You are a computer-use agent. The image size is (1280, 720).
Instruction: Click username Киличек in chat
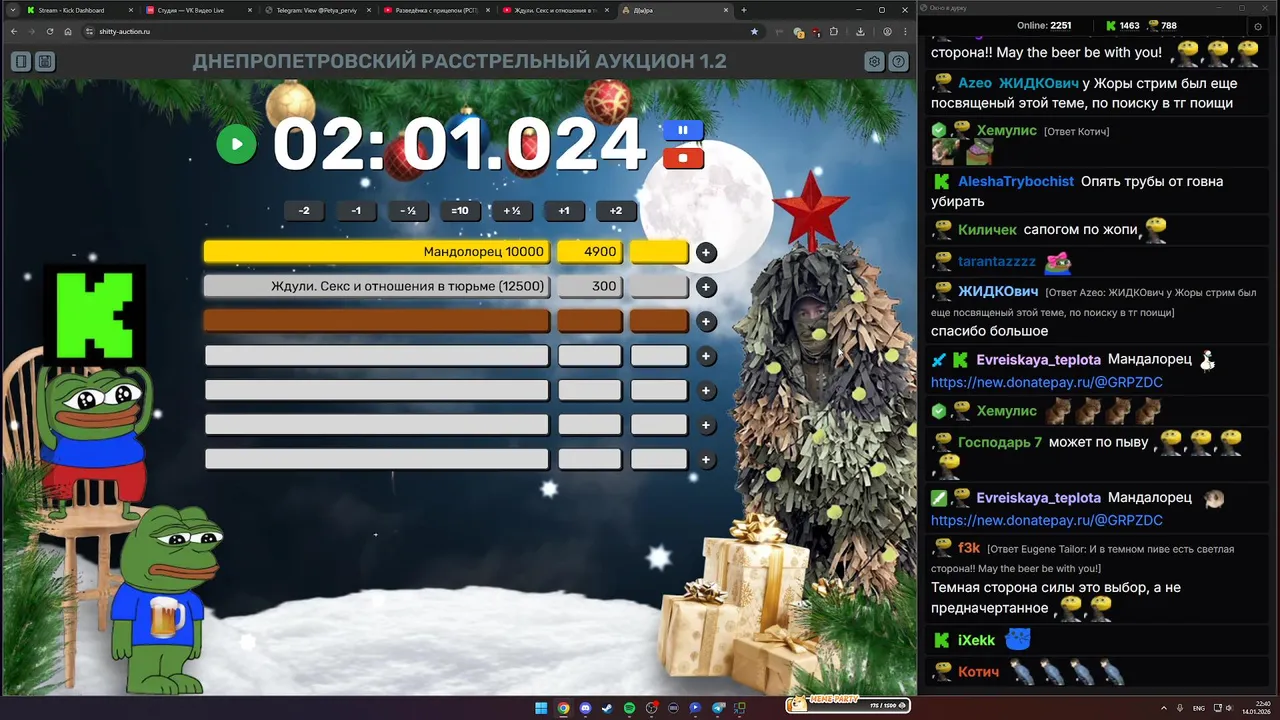987,229
